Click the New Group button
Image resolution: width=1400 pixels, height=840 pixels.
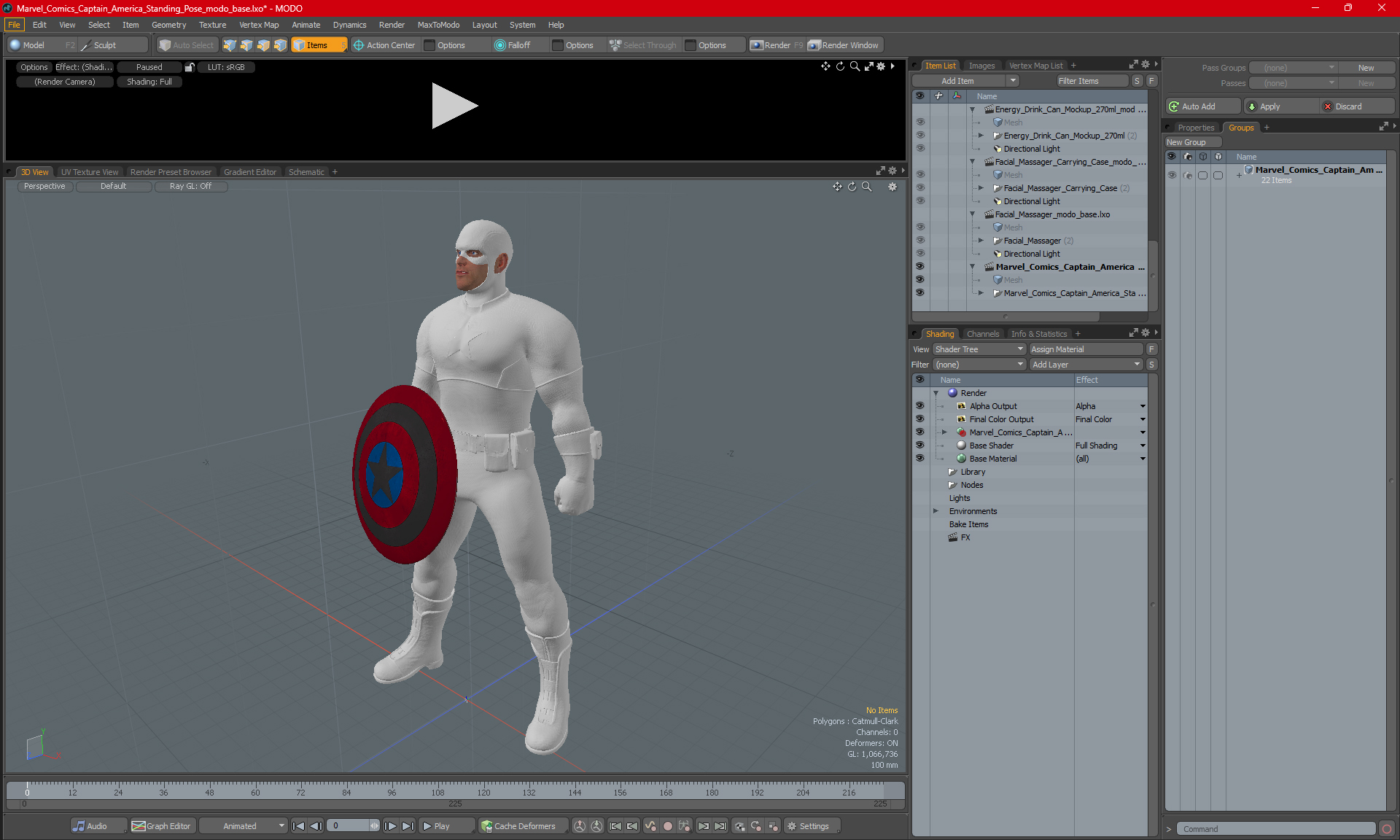[x=1193, y=142]
